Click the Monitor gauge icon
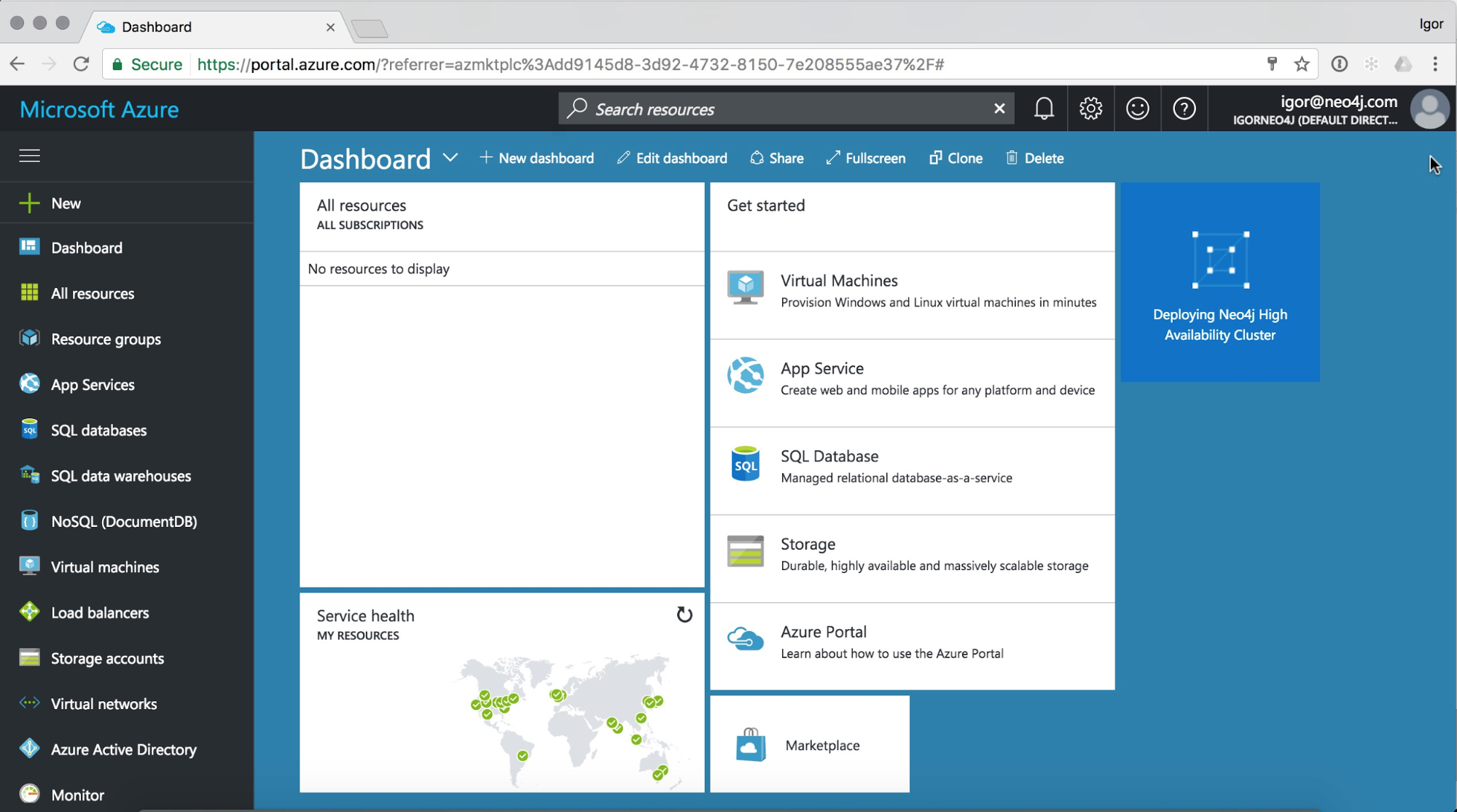 (29, 794)
